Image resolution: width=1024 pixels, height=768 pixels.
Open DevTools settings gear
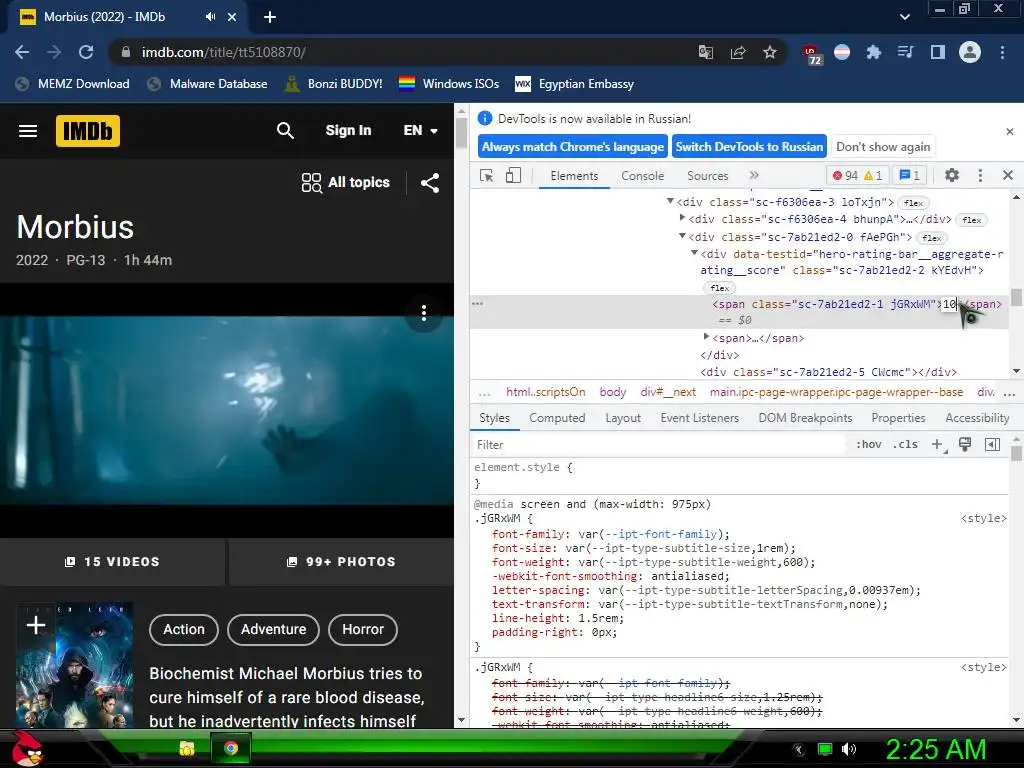click(952, 175)
